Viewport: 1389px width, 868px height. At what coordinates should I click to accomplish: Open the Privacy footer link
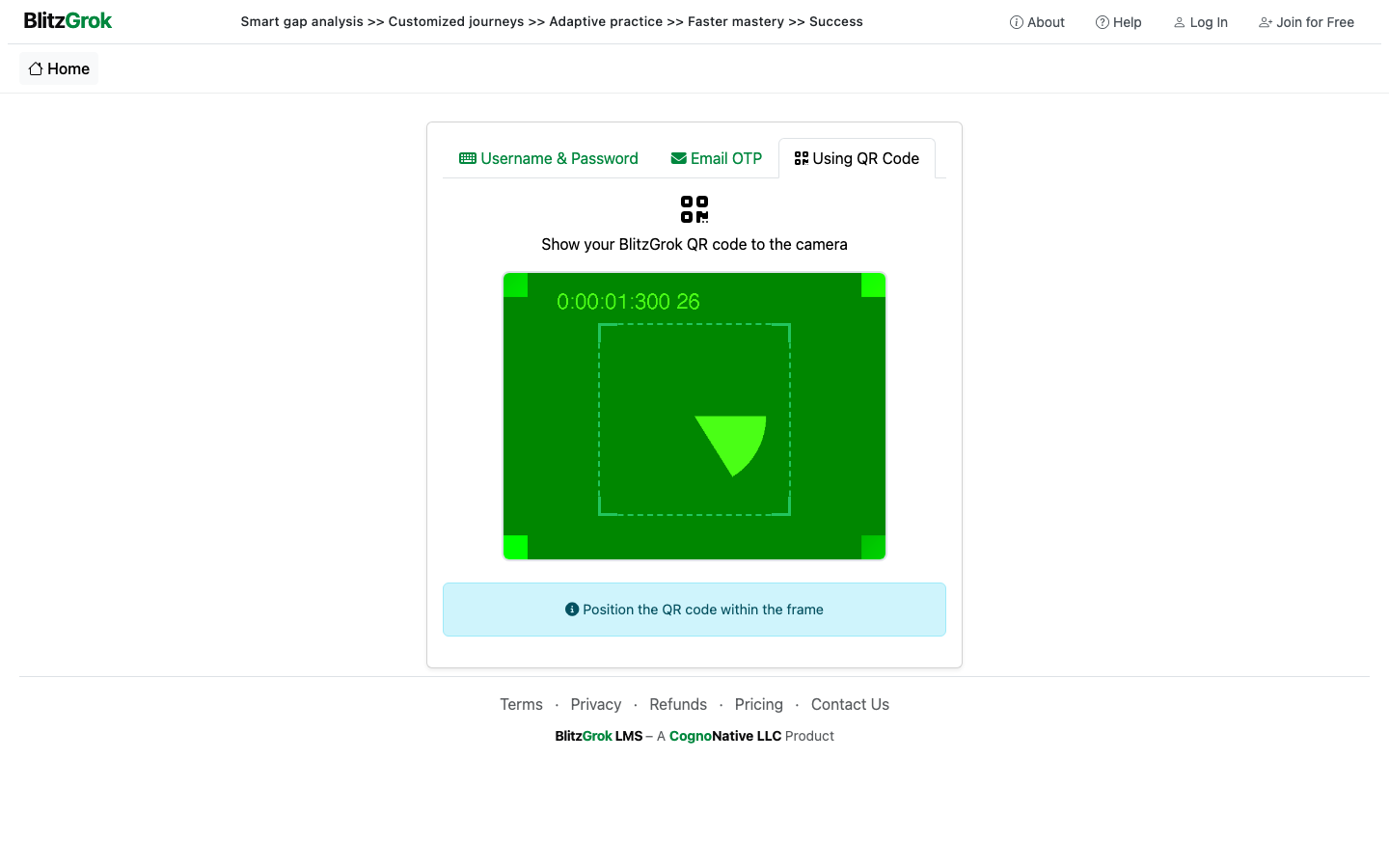(x=596, y=704)
